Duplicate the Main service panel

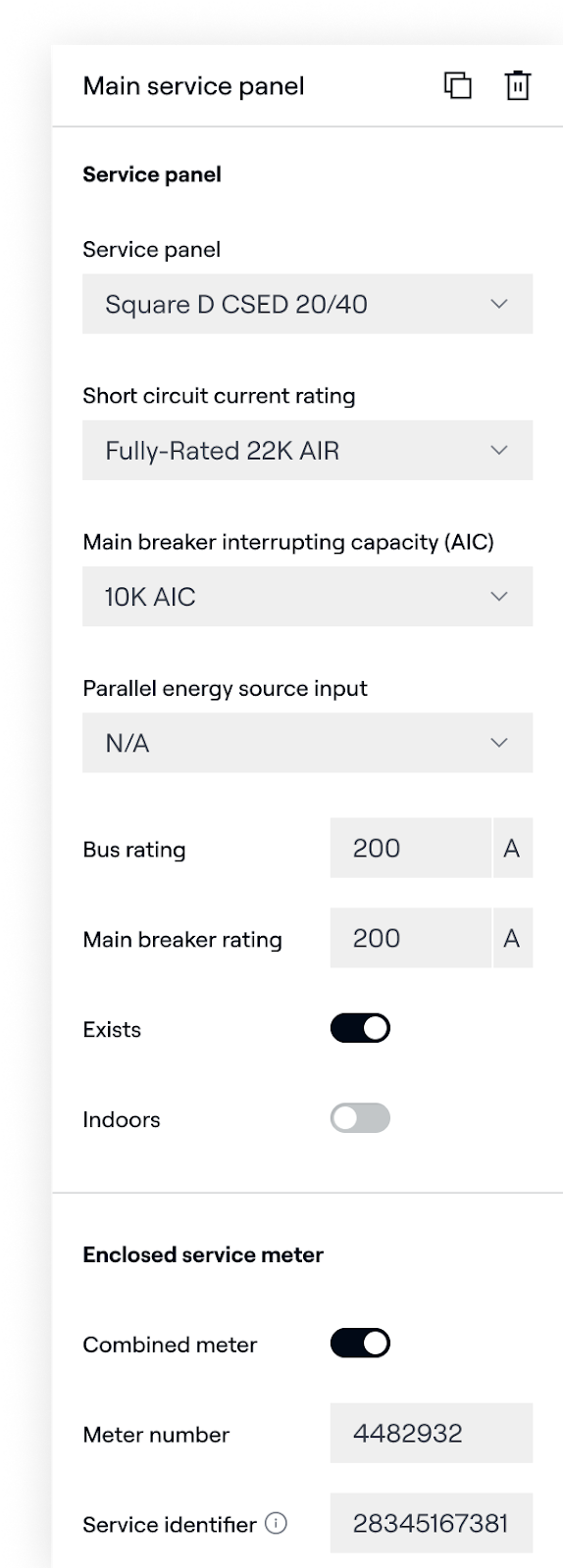[458, 86]
